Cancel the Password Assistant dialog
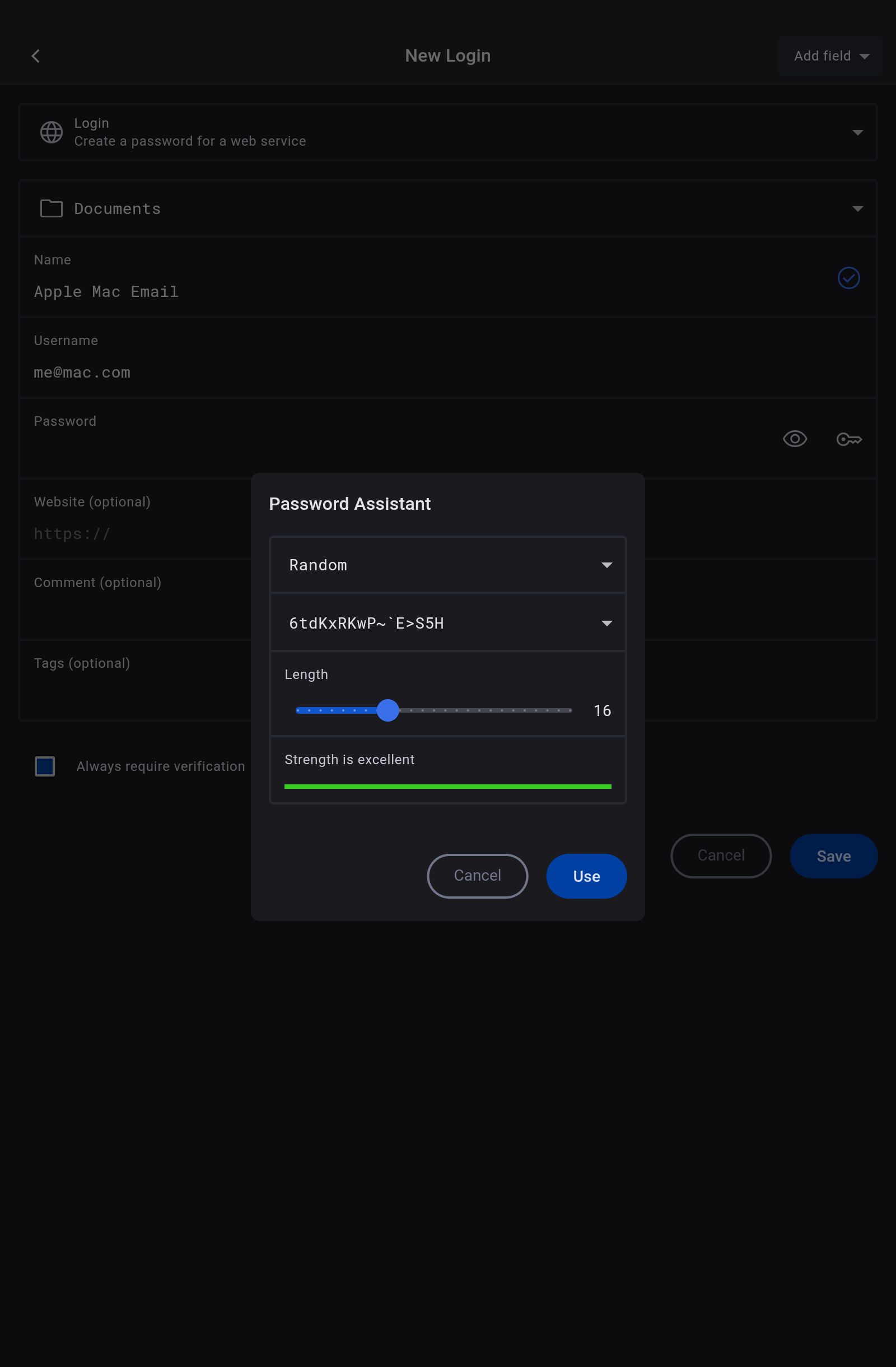896x1367 pixels. point(477,876)
